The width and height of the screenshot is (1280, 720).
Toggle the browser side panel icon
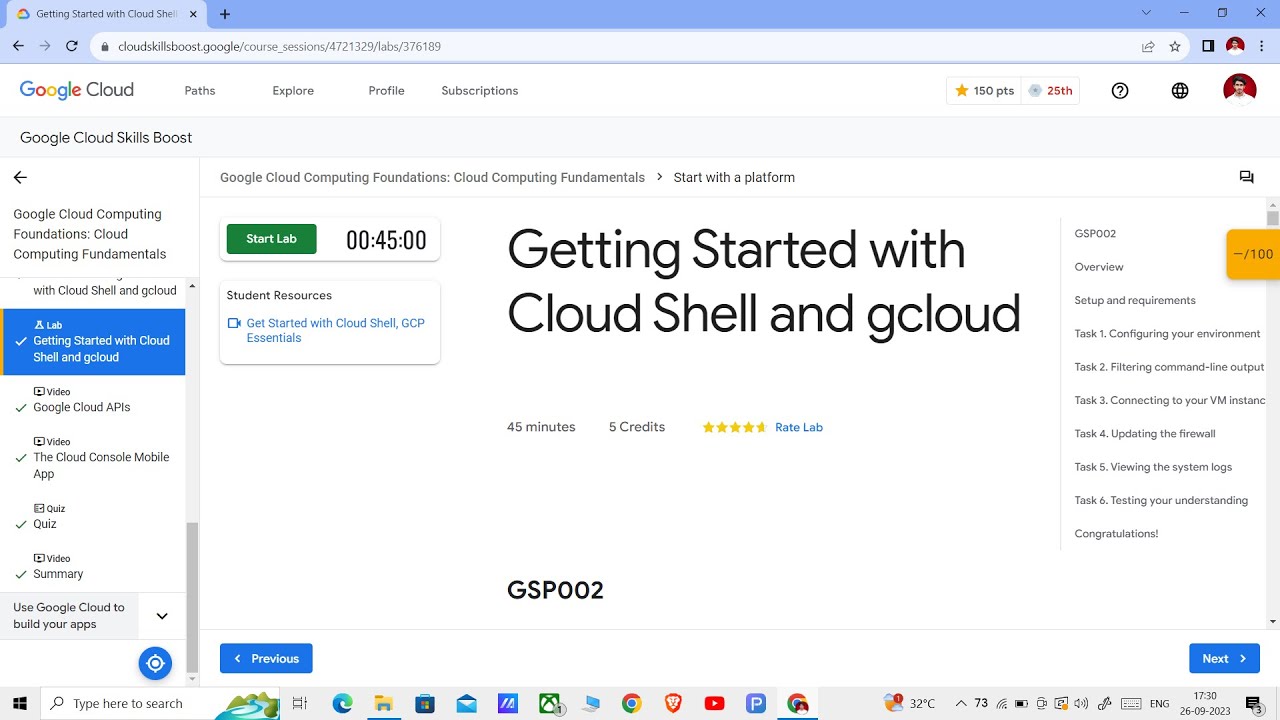(x=1208, y=46)
